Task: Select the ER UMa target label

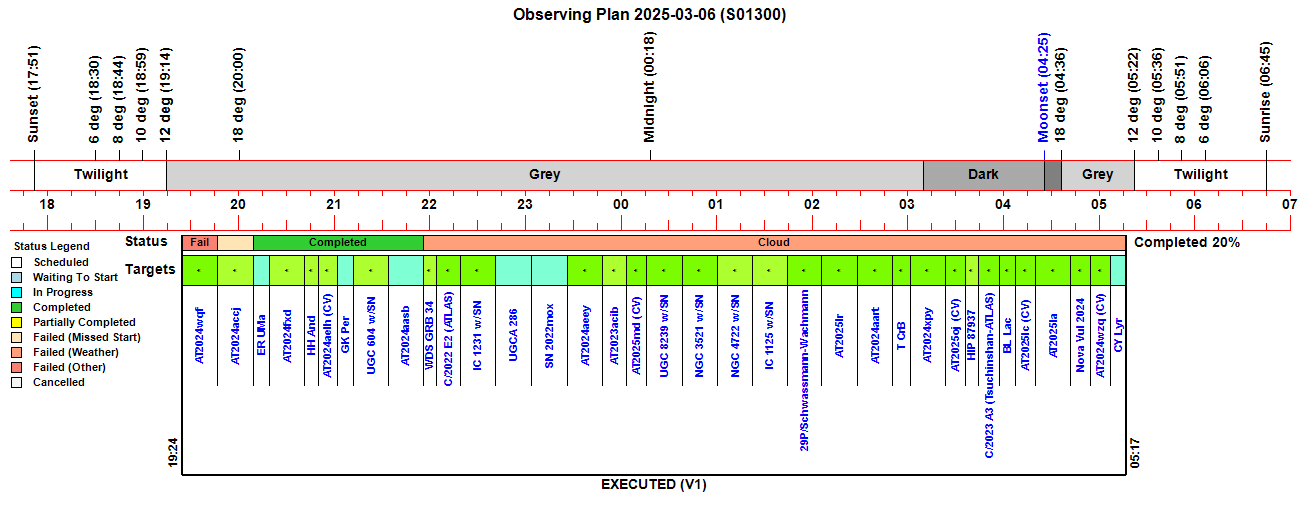Action: (x=262, y=327)
